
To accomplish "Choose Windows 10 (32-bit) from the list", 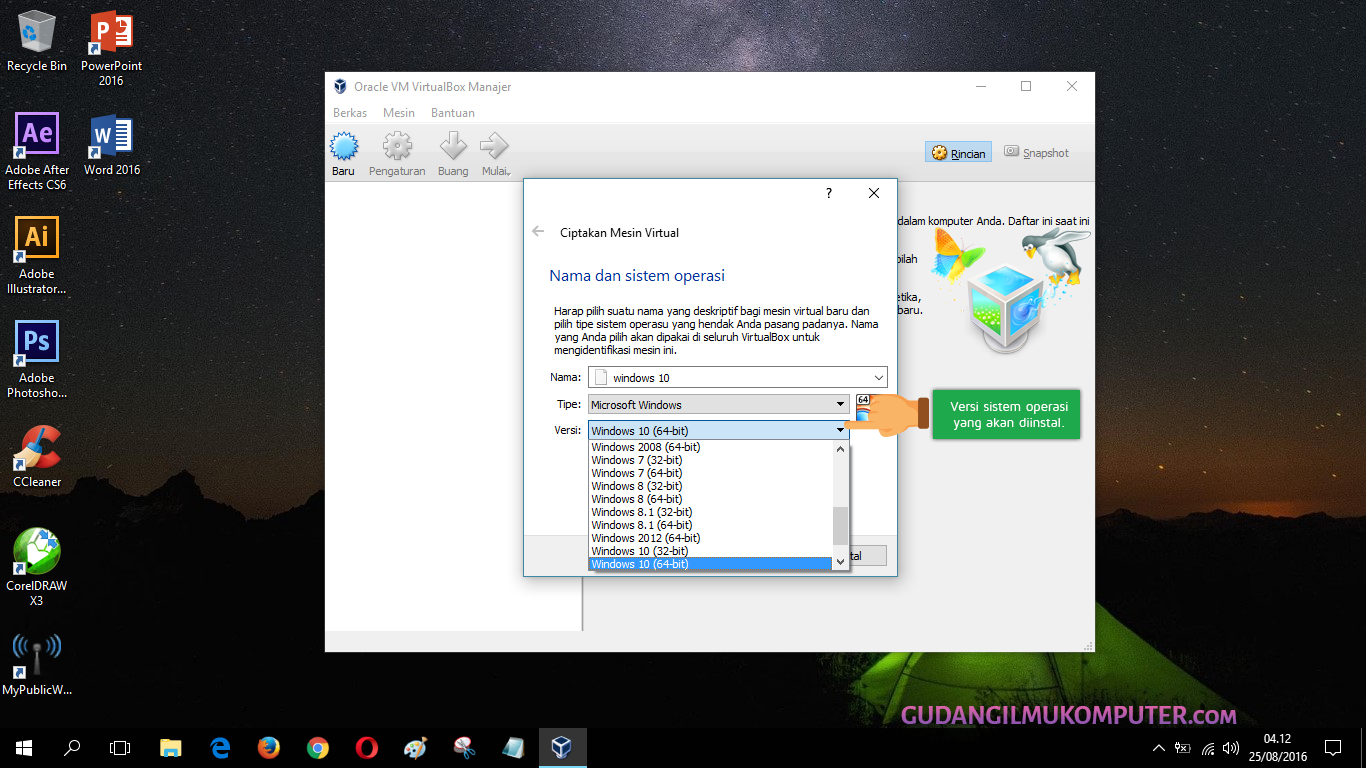I will click(711, 551).
